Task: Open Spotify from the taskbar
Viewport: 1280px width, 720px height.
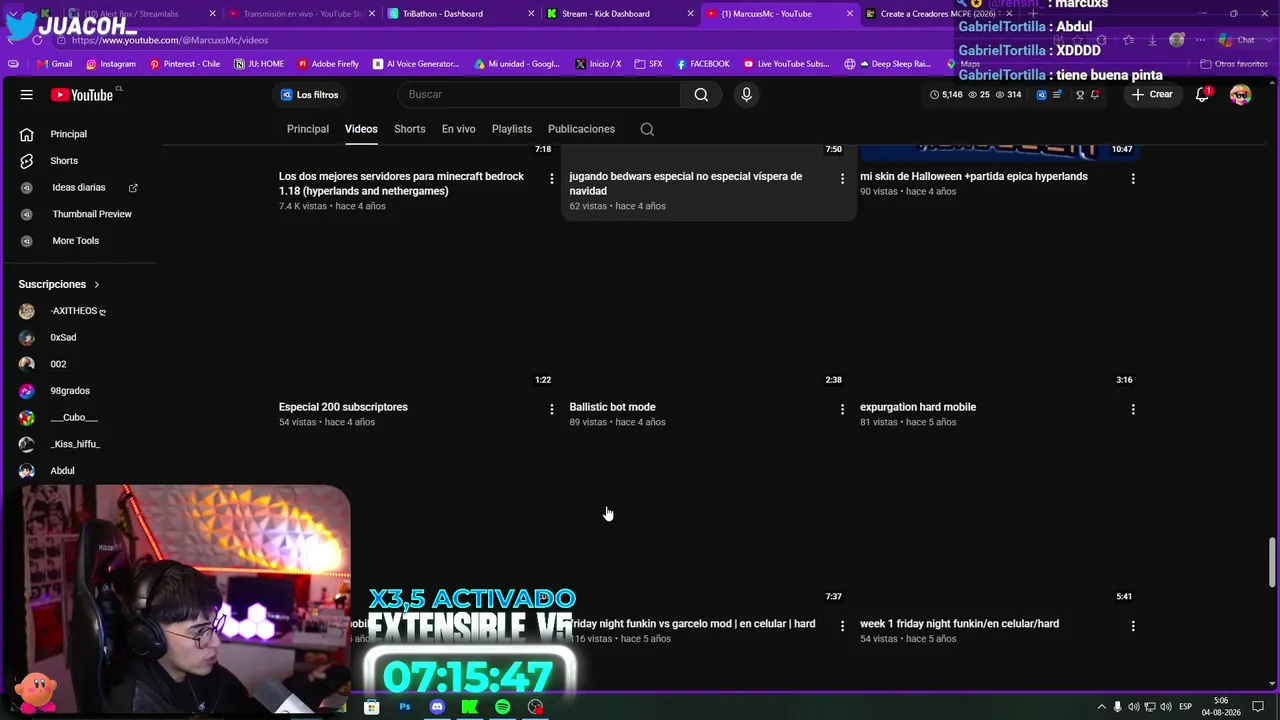Action: click(x=503, y=707)
